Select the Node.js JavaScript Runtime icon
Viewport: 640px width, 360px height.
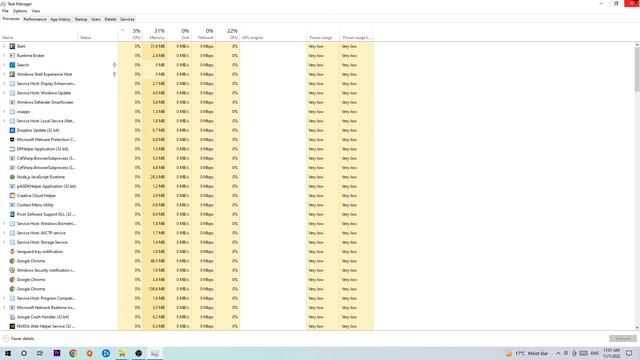tap(12, 177)
